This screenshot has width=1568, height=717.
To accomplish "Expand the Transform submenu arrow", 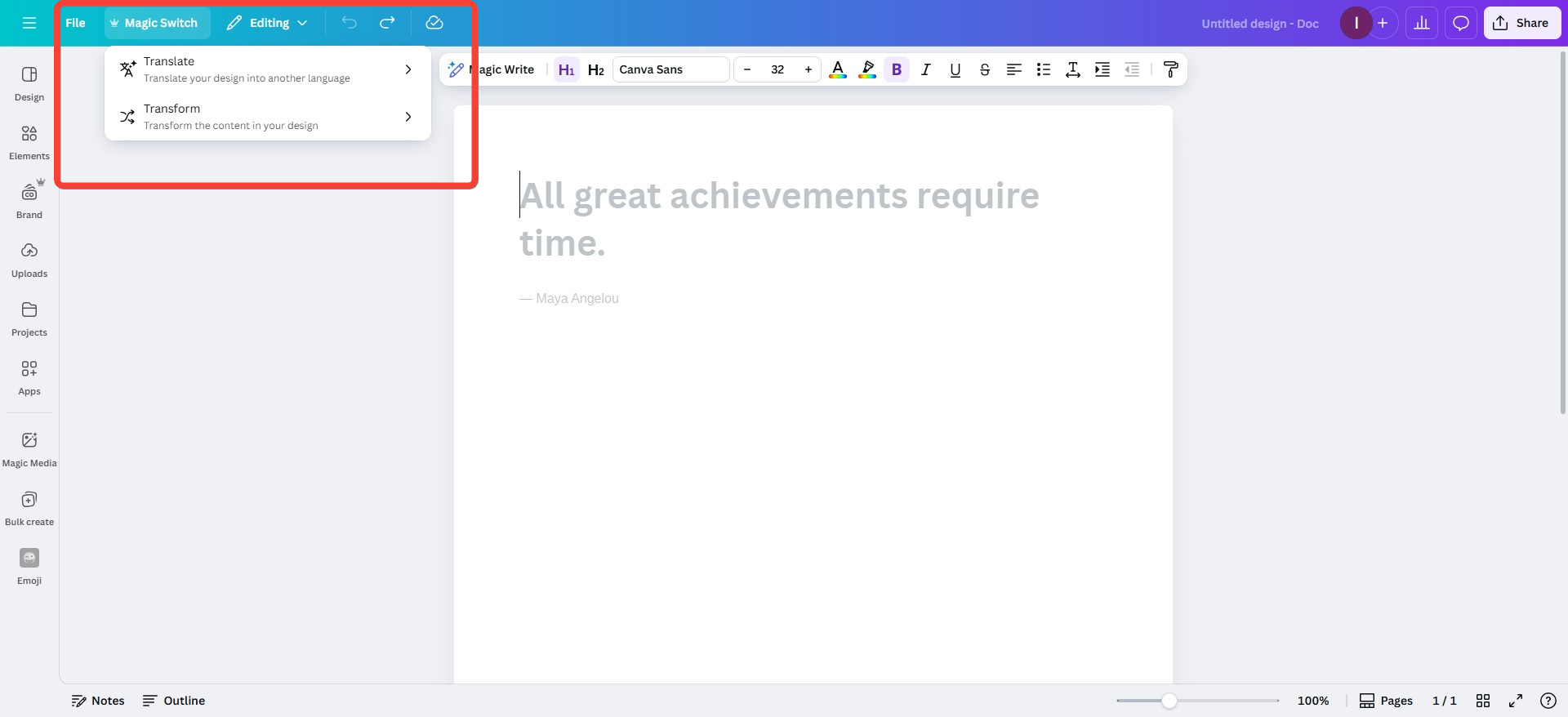I will pos(408,117).
